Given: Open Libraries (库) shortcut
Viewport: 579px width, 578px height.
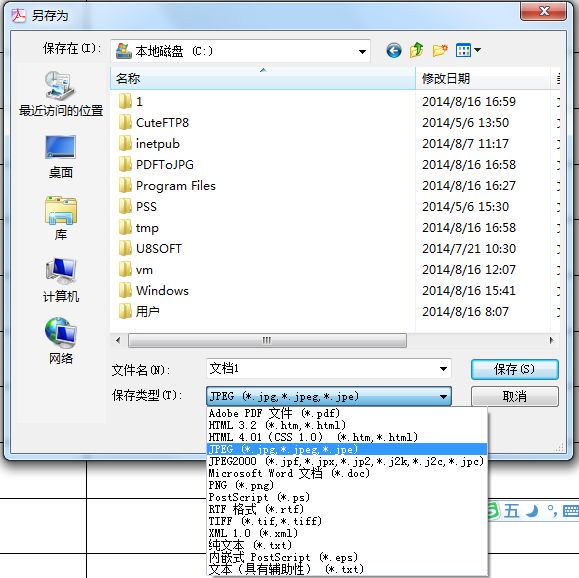Looking at the screenshot, I should 61,218.
